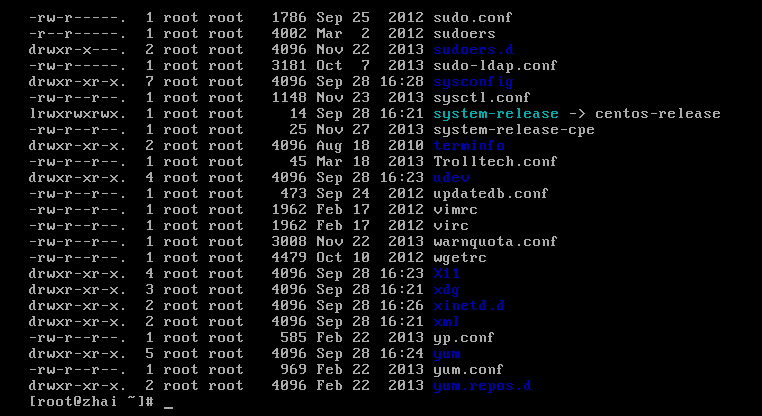Click the sudo.conf filename
This screenshot has height=416, width=762.
(x=468, y=18)
